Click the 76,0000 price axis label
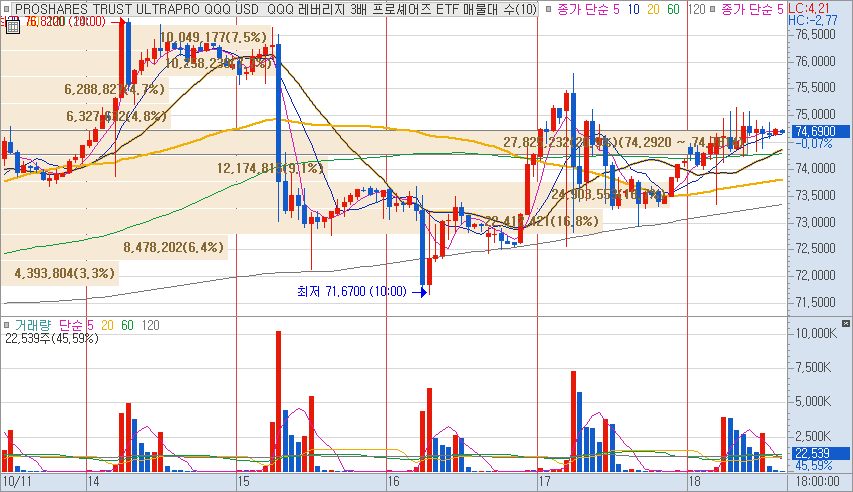 815,61
